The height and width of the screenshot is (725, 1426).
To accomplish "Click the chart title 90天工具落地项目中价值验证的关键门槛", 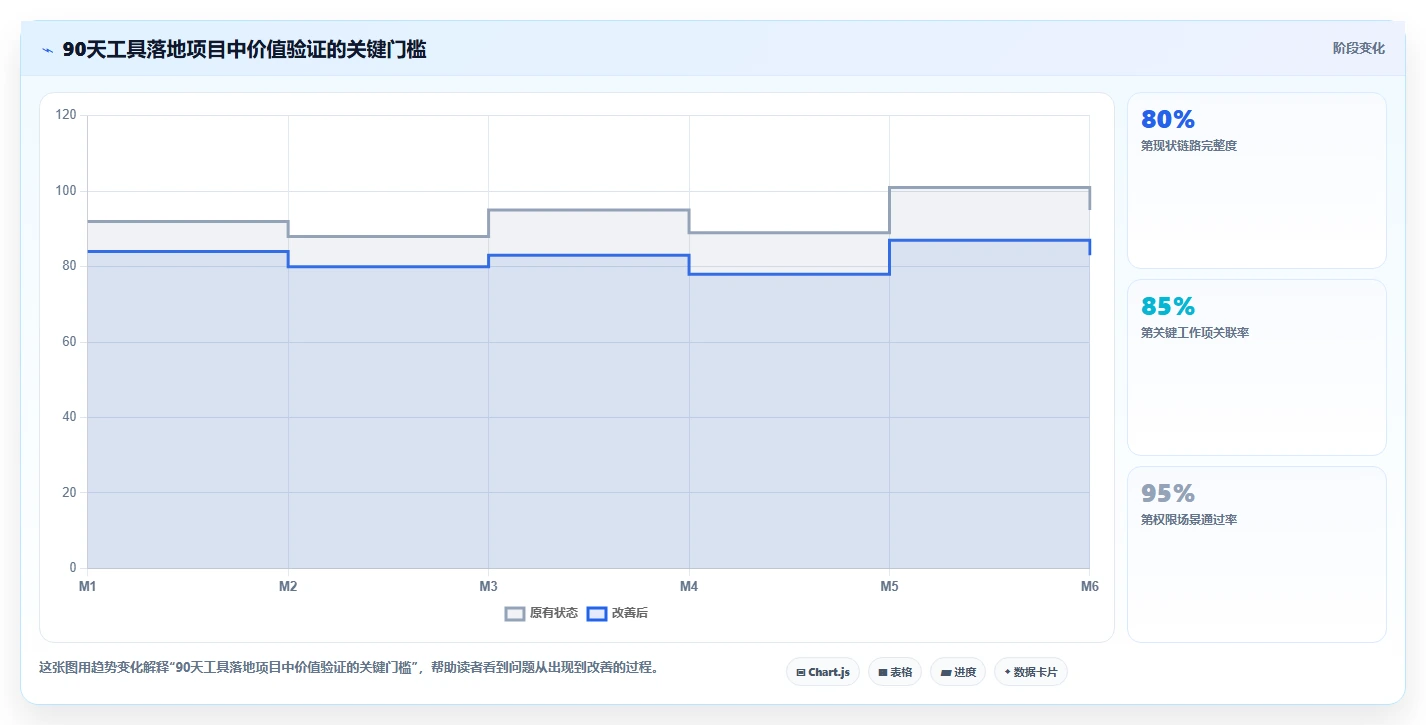I will pyautogui.click(x=244, y=50).
